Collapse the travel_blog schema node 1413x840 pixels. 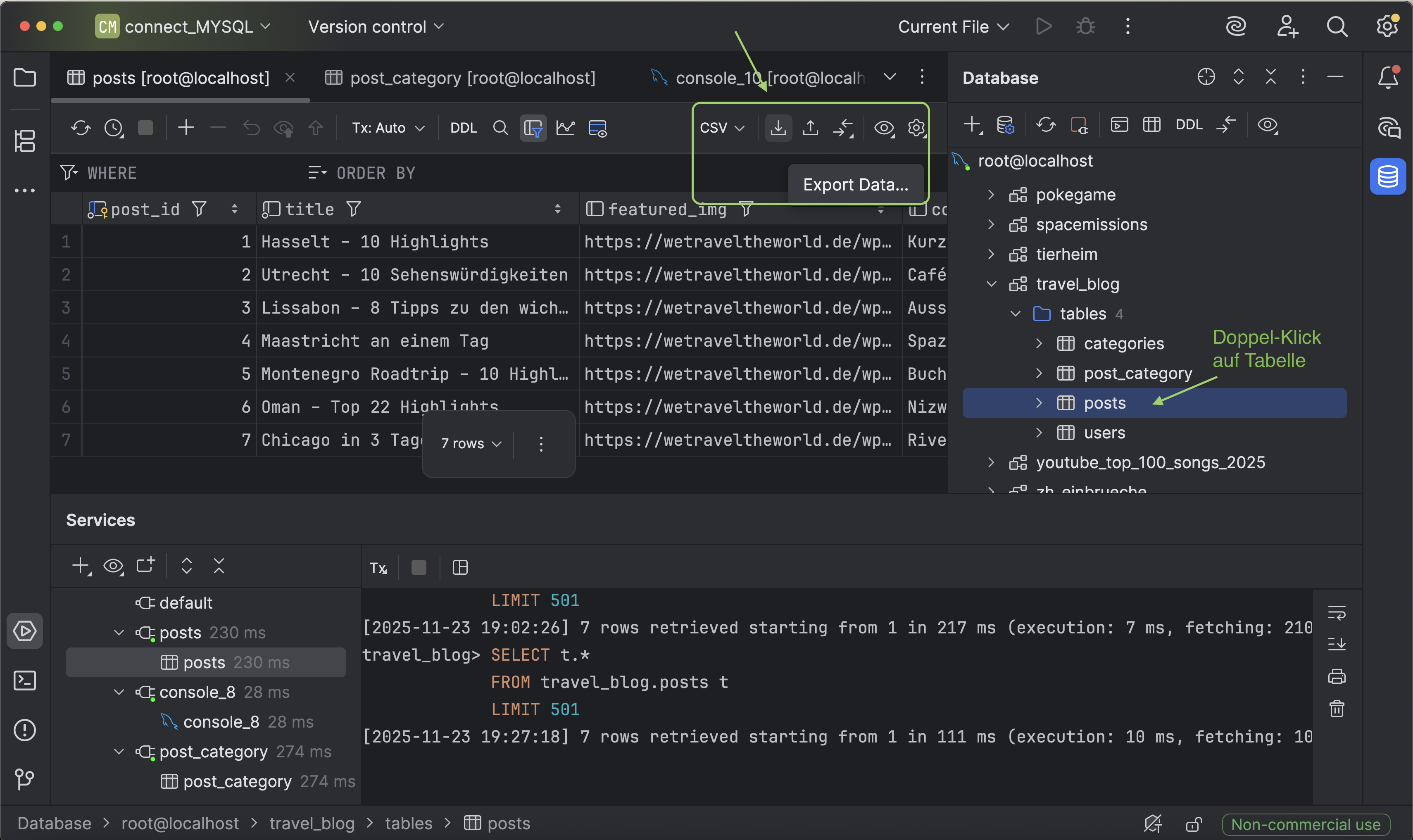point(992,284)
